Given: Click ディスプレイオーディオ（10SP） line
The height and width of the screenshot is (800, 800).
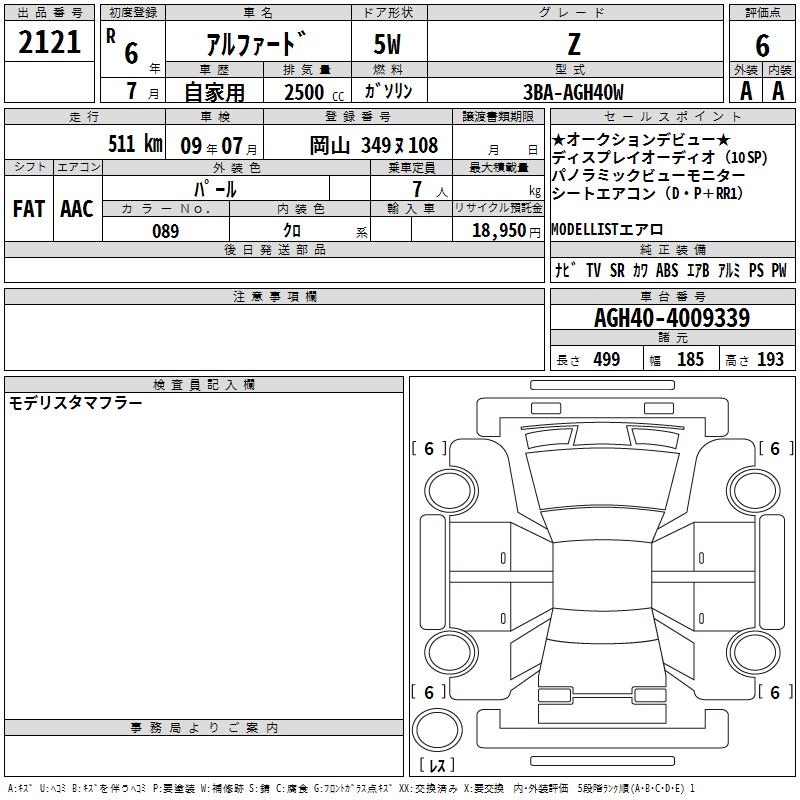Looking at the screenshot, I should 660,157.
